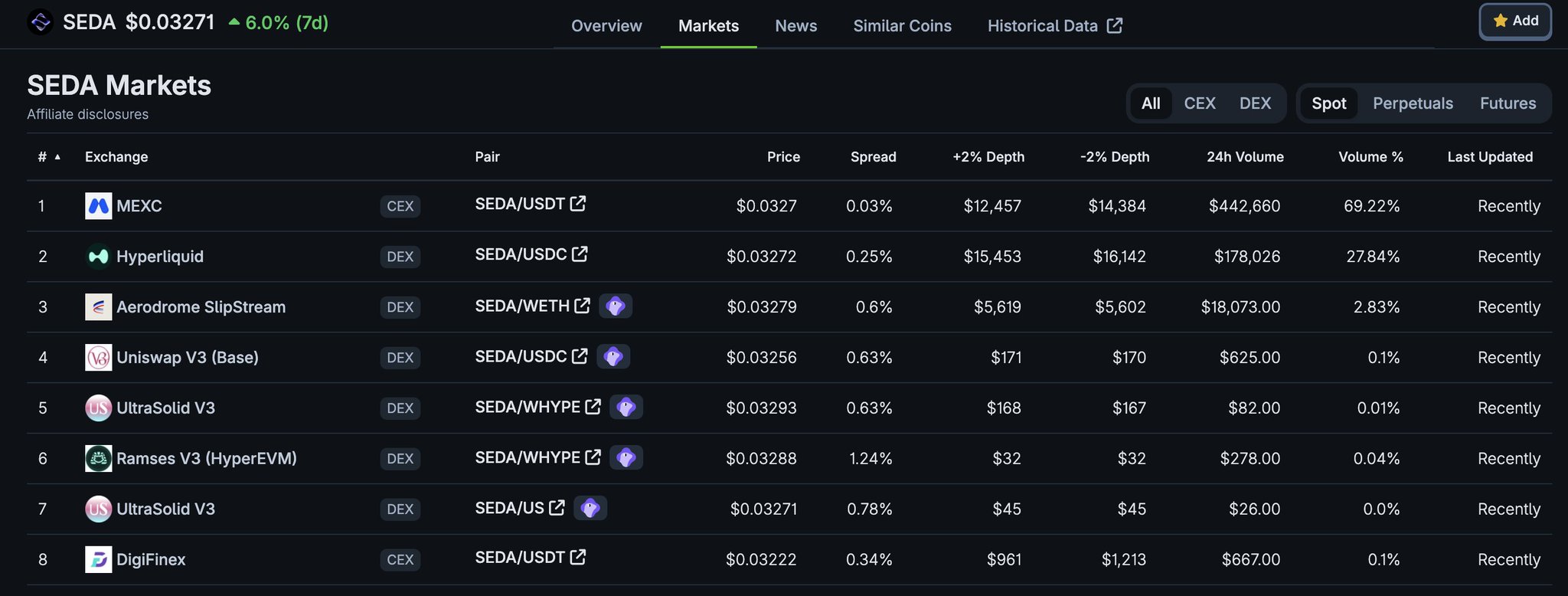Click the Hyperliquid exchange logo icon

[x=98, y=257]
